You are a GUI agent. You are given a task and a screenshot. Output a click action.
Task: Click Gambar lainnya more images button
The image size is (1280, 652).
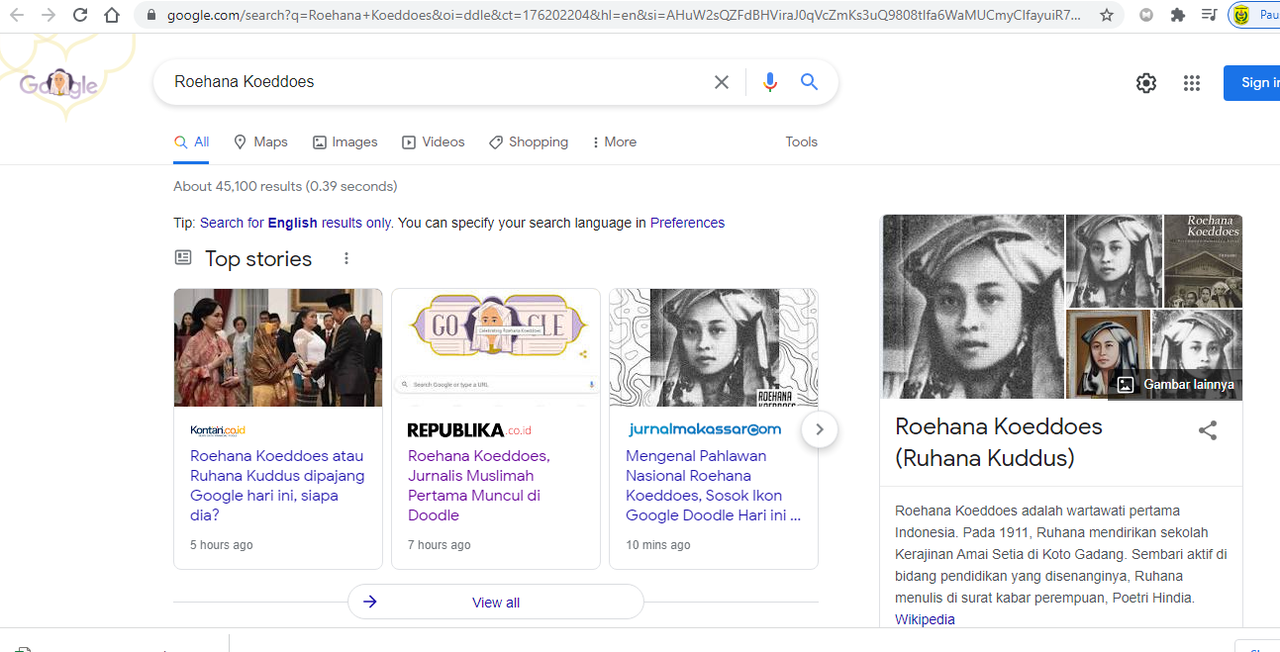(x=1175, y=384)
